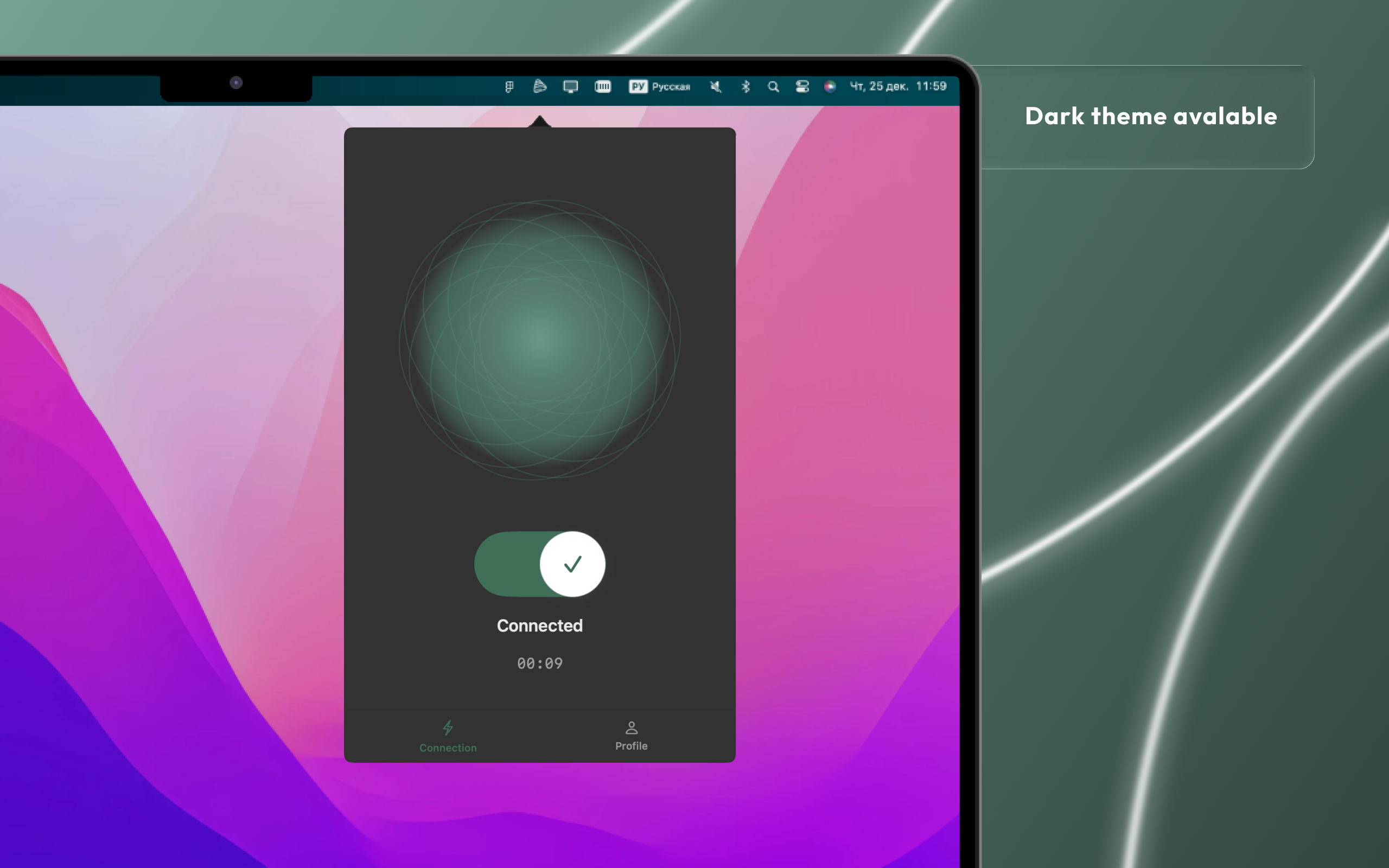Click the green connection globe animation
The width and height of the screenshot is (1389, 868).
pos(539,339)
